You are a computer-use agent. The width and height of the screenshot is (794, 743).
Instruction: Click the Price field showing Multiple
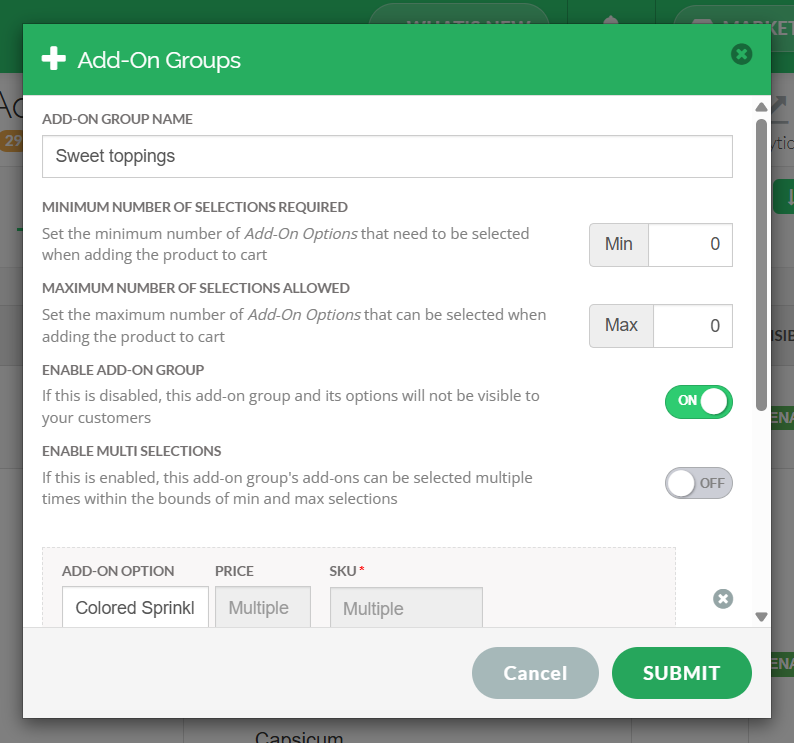(263, 607)
